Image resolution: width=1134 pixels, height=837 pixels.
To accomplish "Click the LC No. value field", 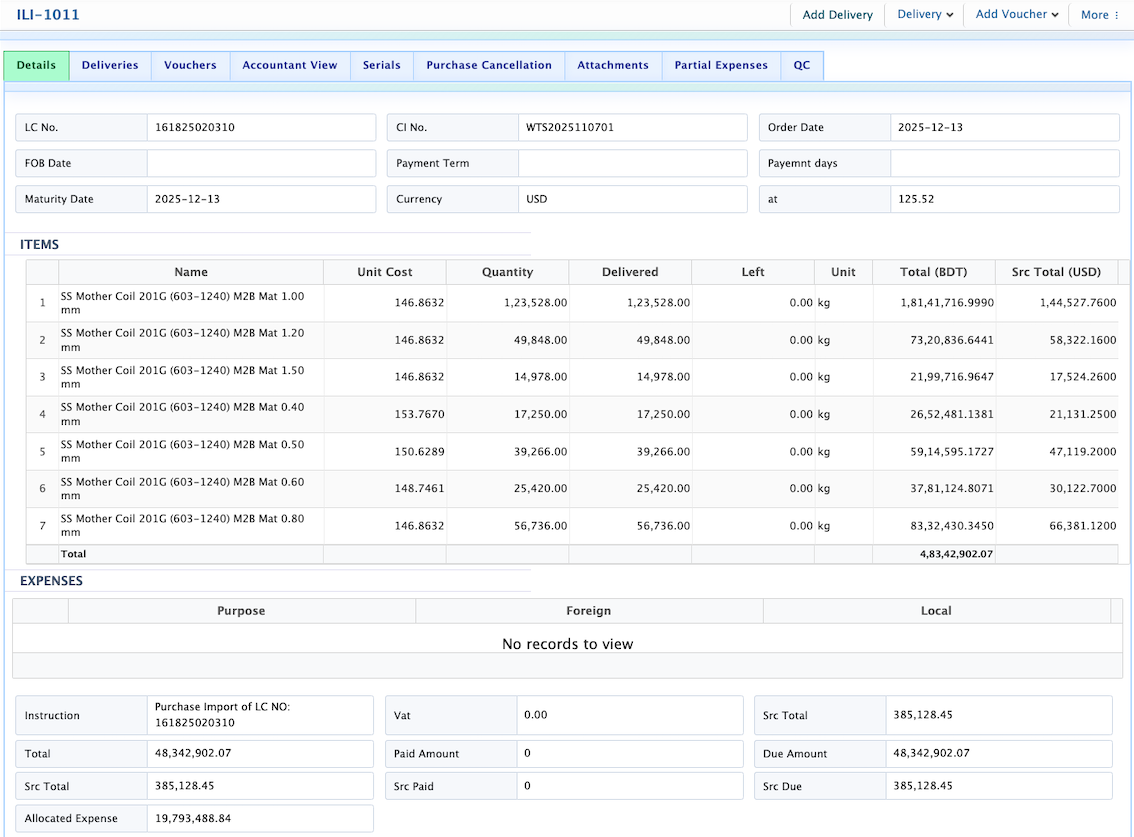I will (261, 127).
